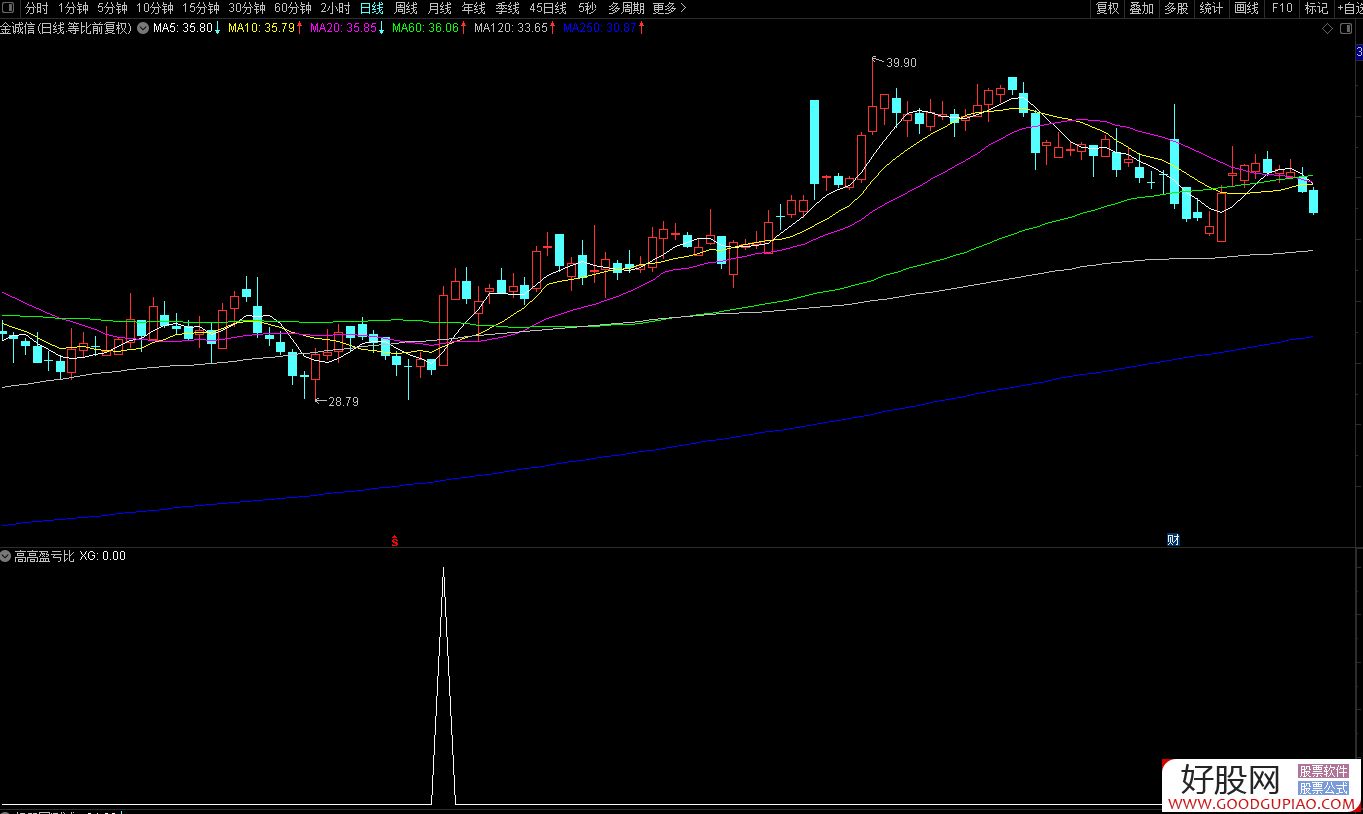The height and width of the screenshot is (814, 1363).
Task: Click the 叠加 overlay button
Action: click(x=1141, y=8)
